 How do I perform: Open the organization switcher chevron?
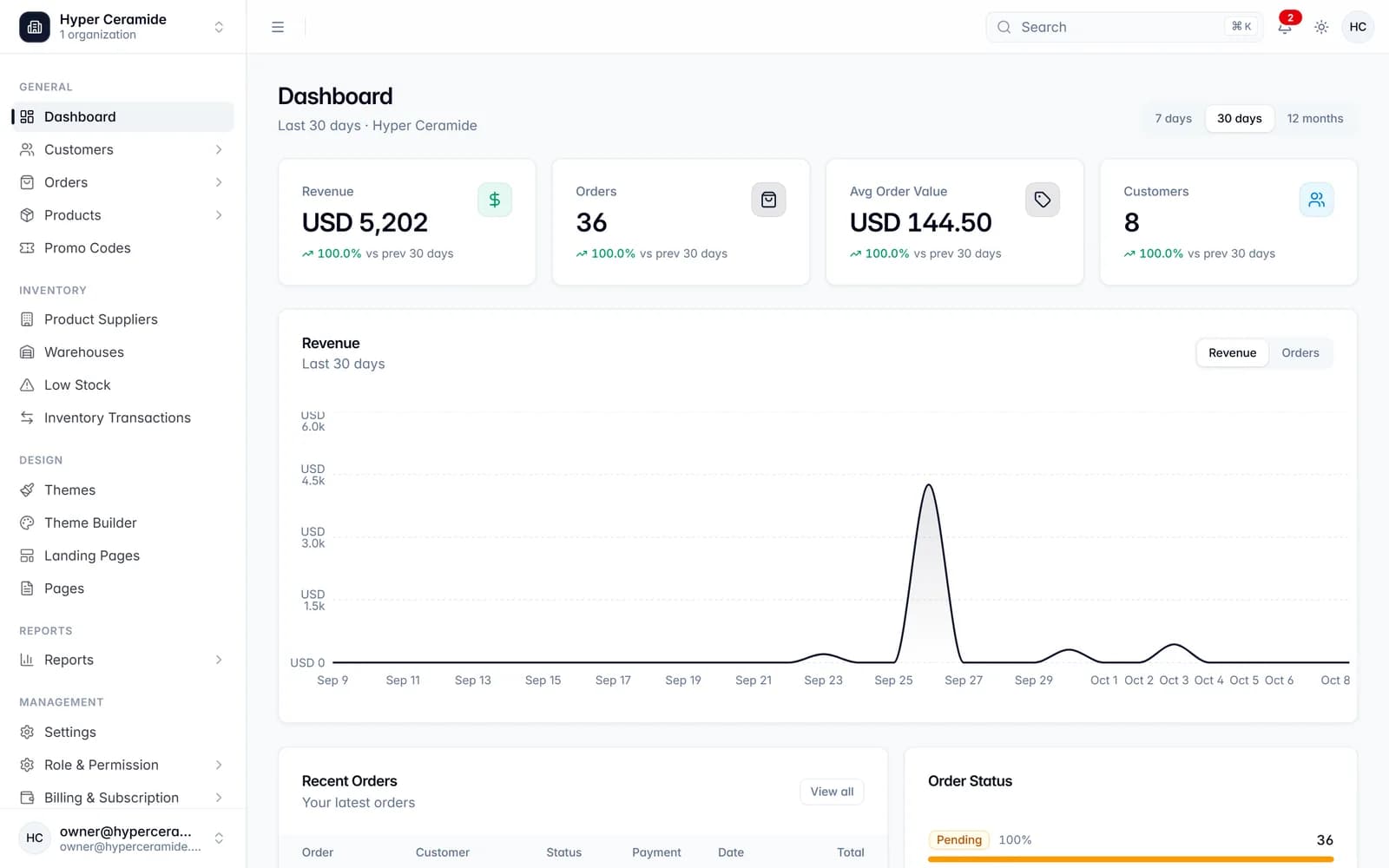click(219, 27)
